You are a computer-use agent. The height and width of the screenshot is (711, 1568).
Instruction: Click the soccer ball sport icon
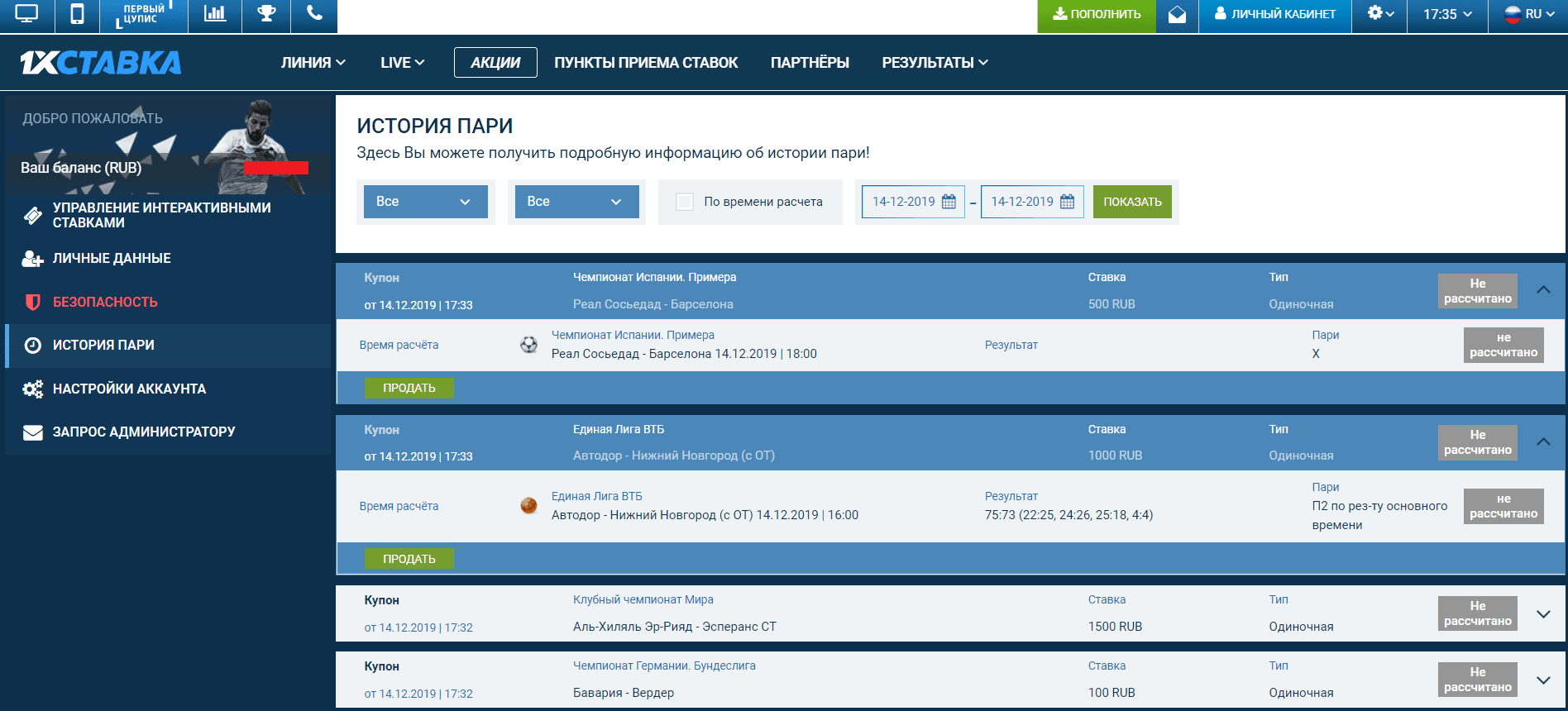pos(528,345)
